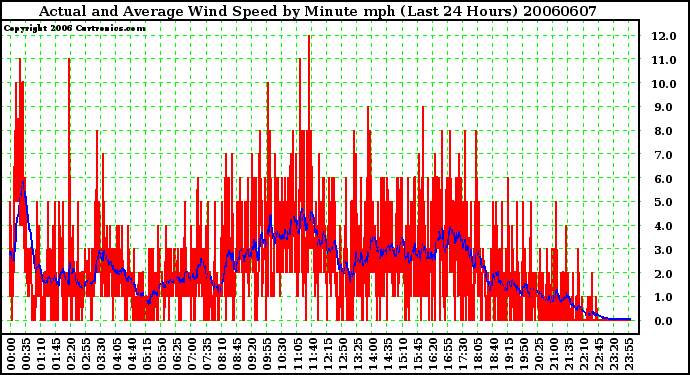
Task: Click the 07:00 time label
Action: [x=192, y=354]
